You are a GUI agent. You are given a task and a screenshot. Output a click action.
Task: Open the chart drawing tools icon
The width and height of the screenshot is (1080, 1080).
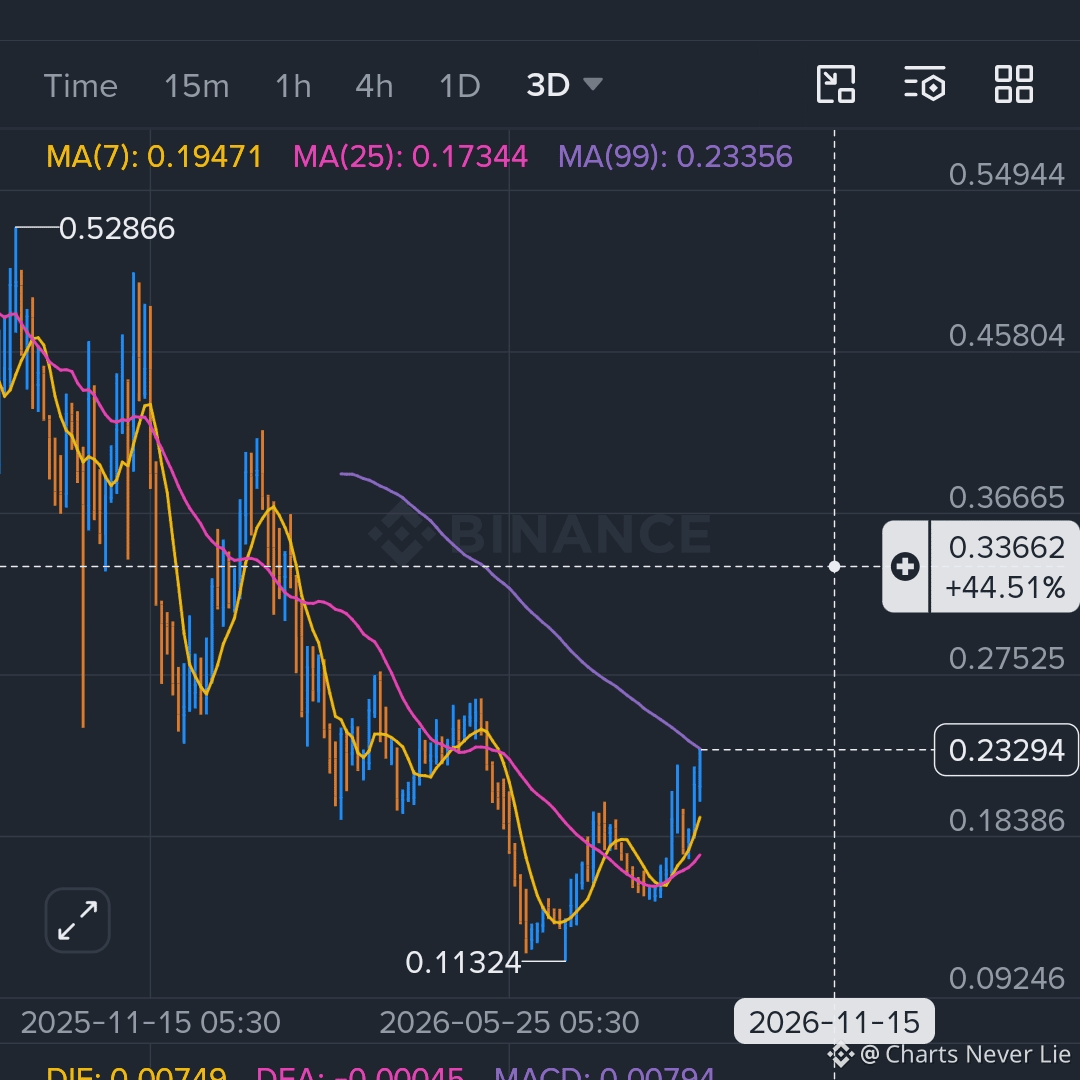point(835,85)
